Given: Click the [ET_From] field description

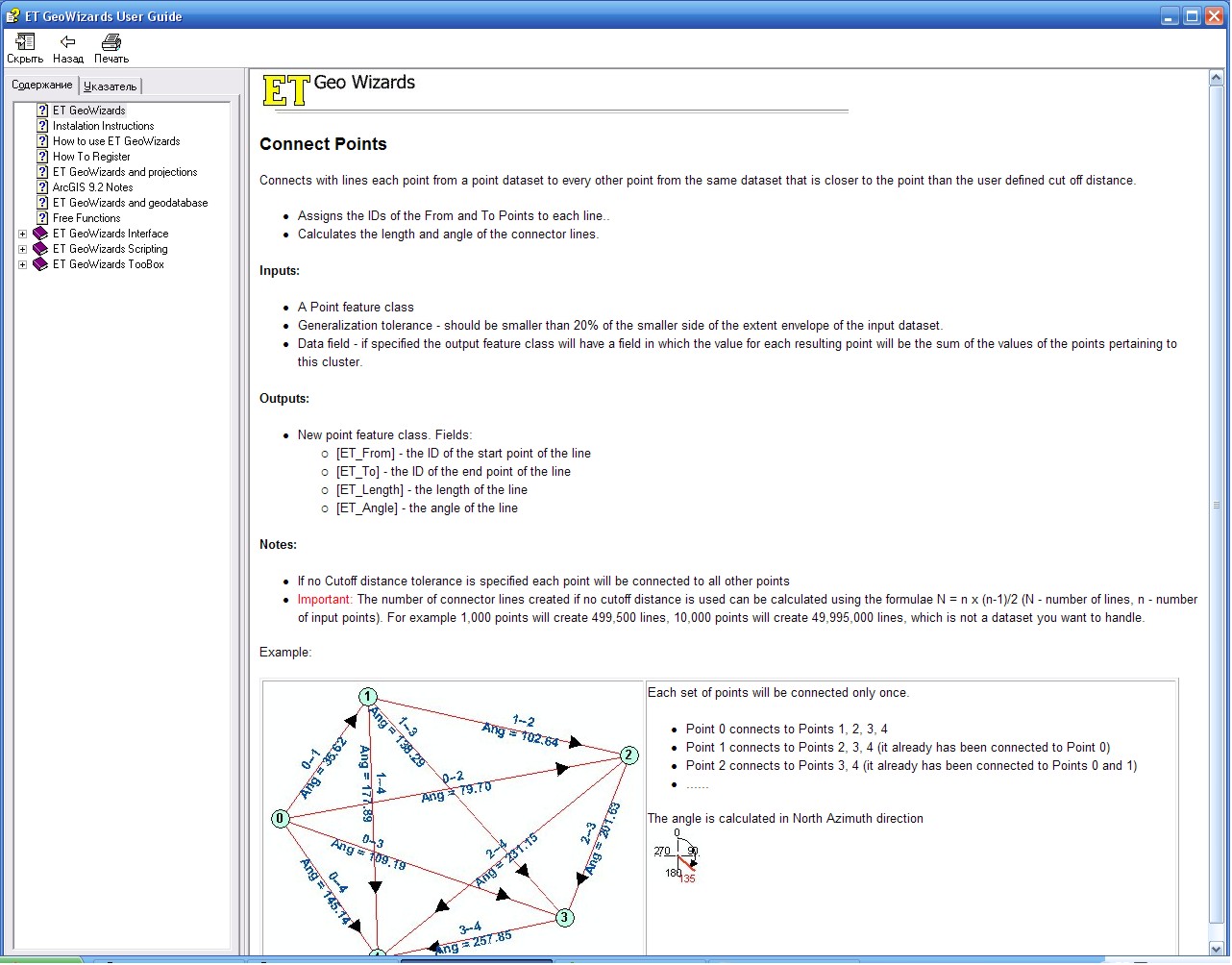Looking at the screenshot, I should tap(463, 454).
